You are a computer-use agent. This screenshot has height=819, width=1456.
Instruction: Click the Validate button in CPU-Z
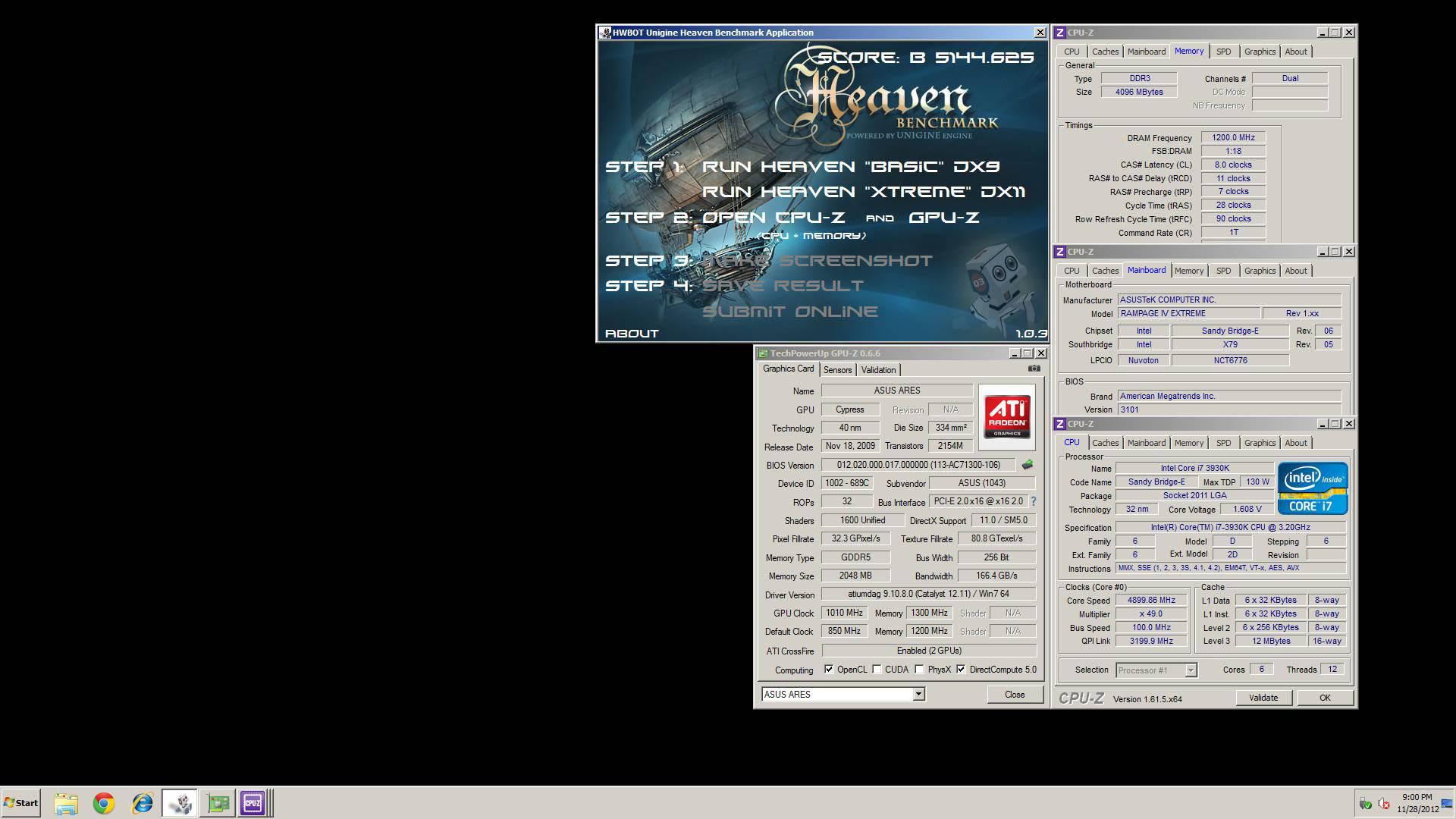click(x=1263, y=698)
